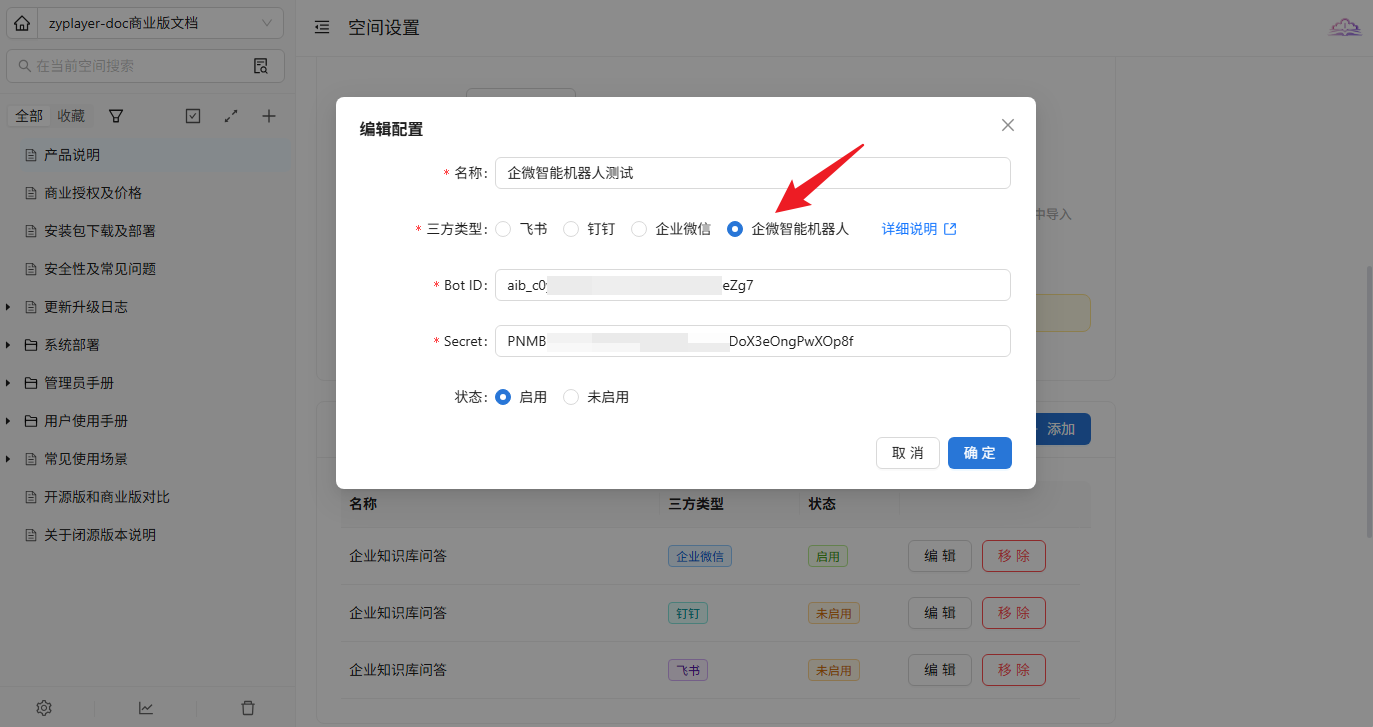Open the zyplayer-doc商业版文档 space dropdown
Viewport: 1373px width, 727px height.
click(160, 23)
